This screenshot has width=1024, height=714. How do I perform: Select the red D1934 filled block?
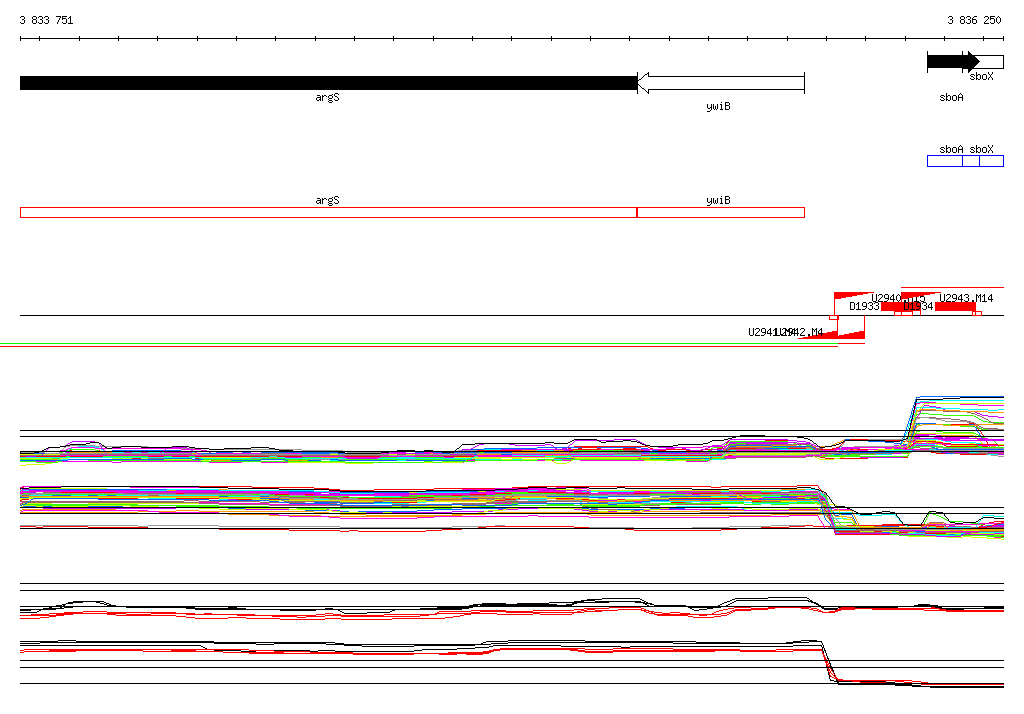pyautogui.click(x=901, y=306)
